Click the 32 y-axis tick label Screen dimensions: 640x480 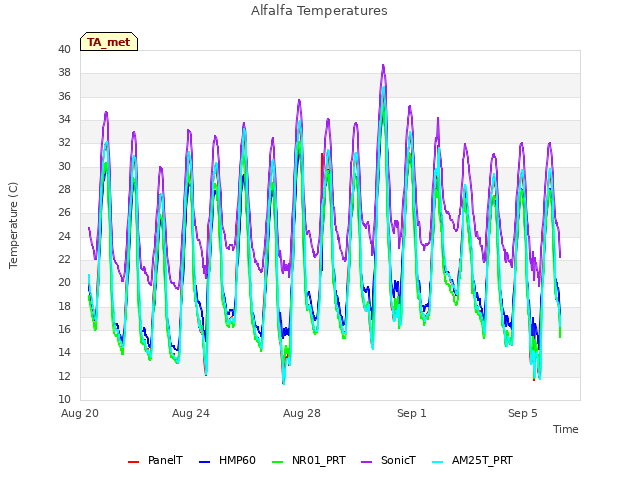64,143
